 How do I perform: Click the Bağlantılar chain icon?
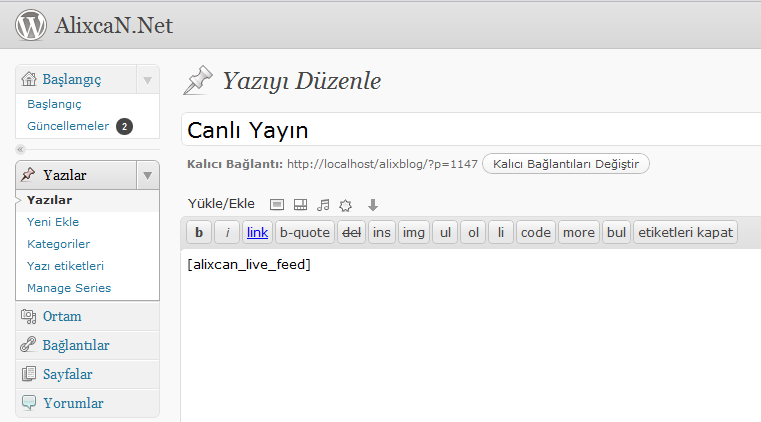click(x=28, y=345)
